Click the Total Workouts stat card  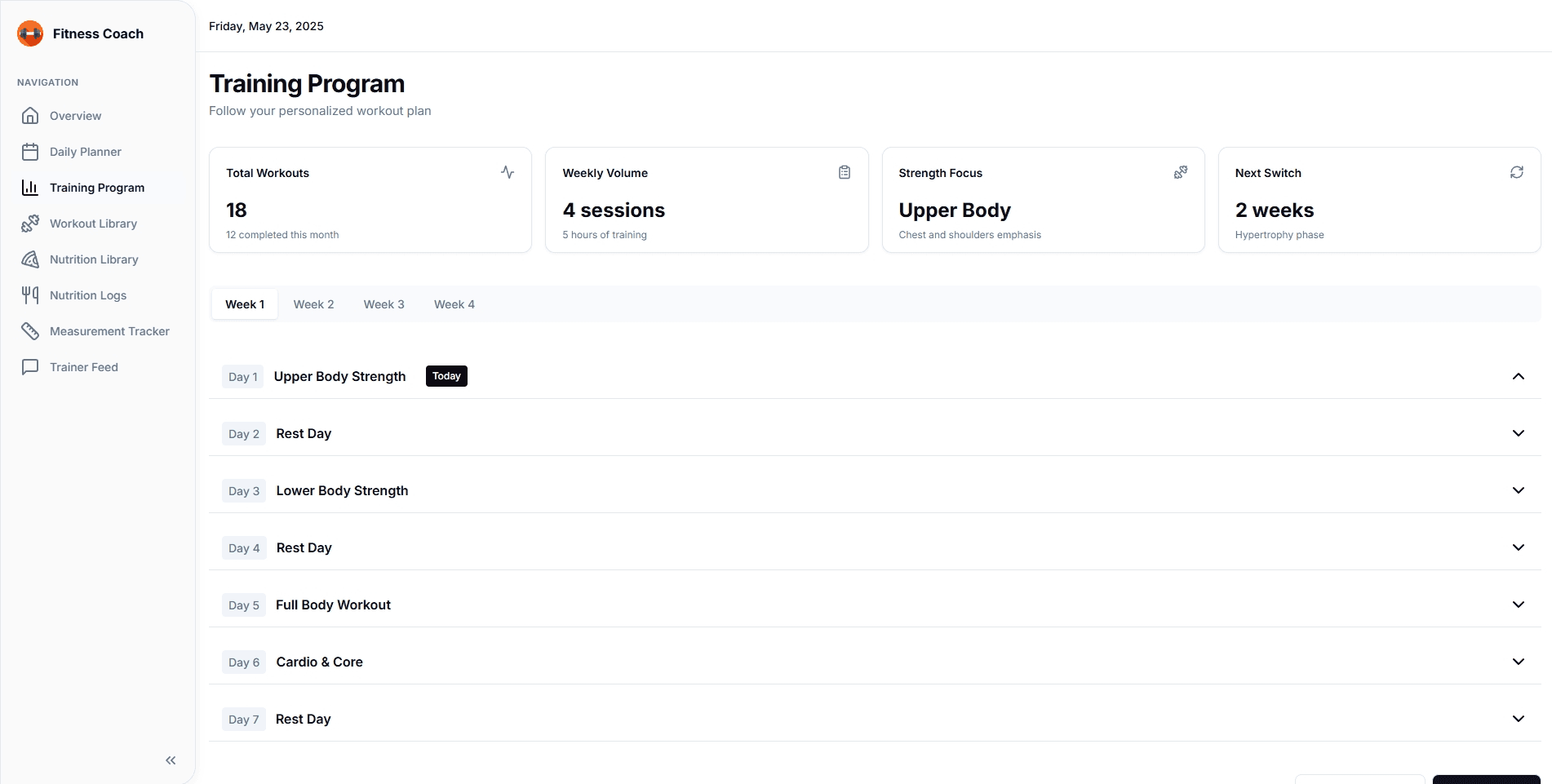tap(370, 200)
